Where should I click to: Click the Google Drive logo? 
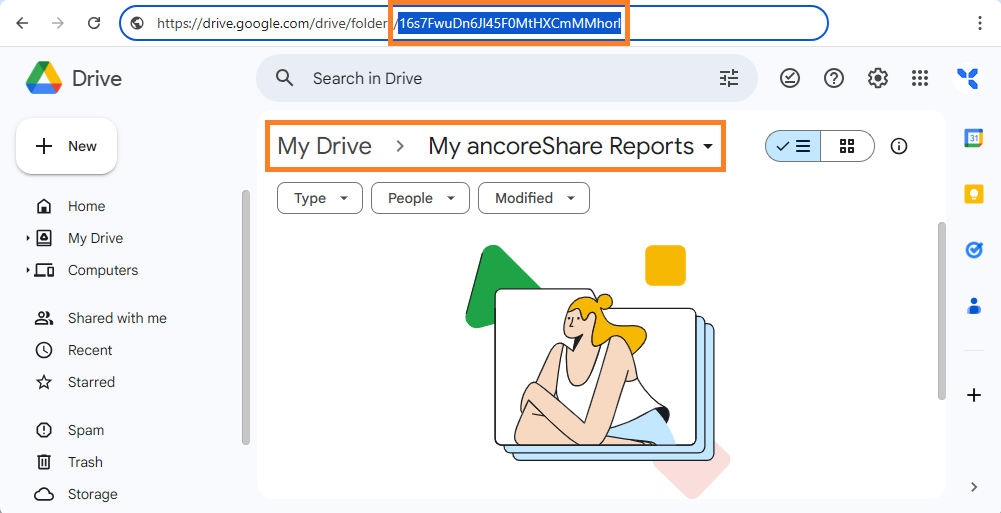pyautogui.click(x=44, y=78)
